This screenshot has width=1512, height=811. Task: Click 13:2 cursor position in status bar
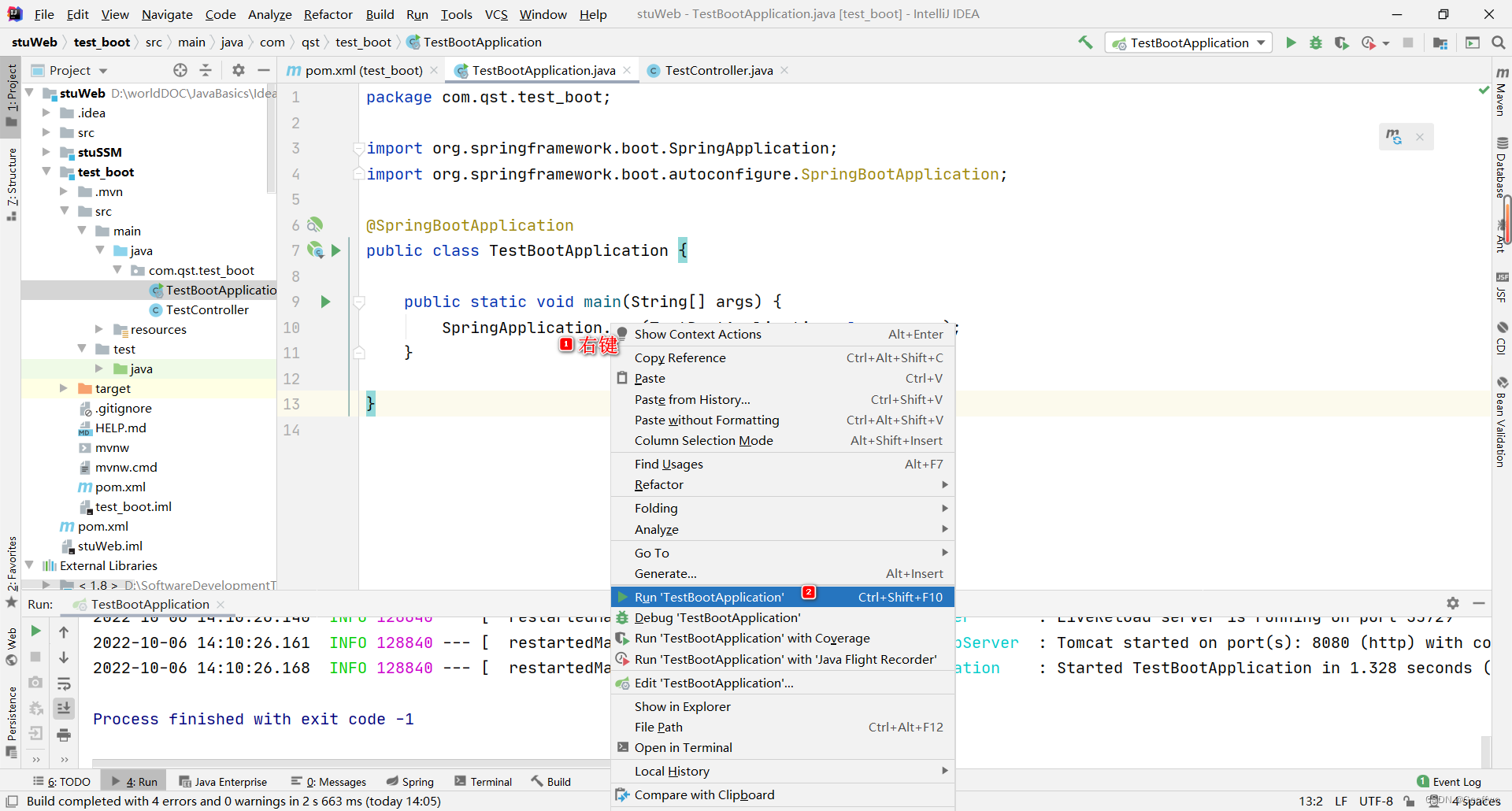[1310, 802]
